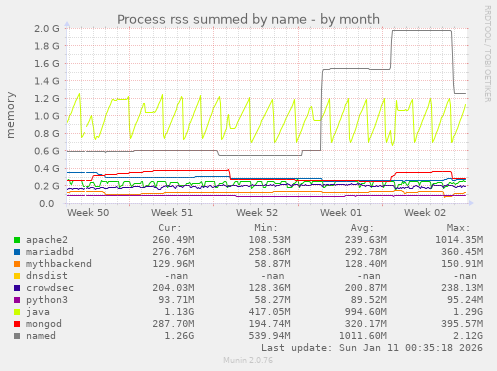Click the dark blue crowdsec legend swatch

pos(17,288)
